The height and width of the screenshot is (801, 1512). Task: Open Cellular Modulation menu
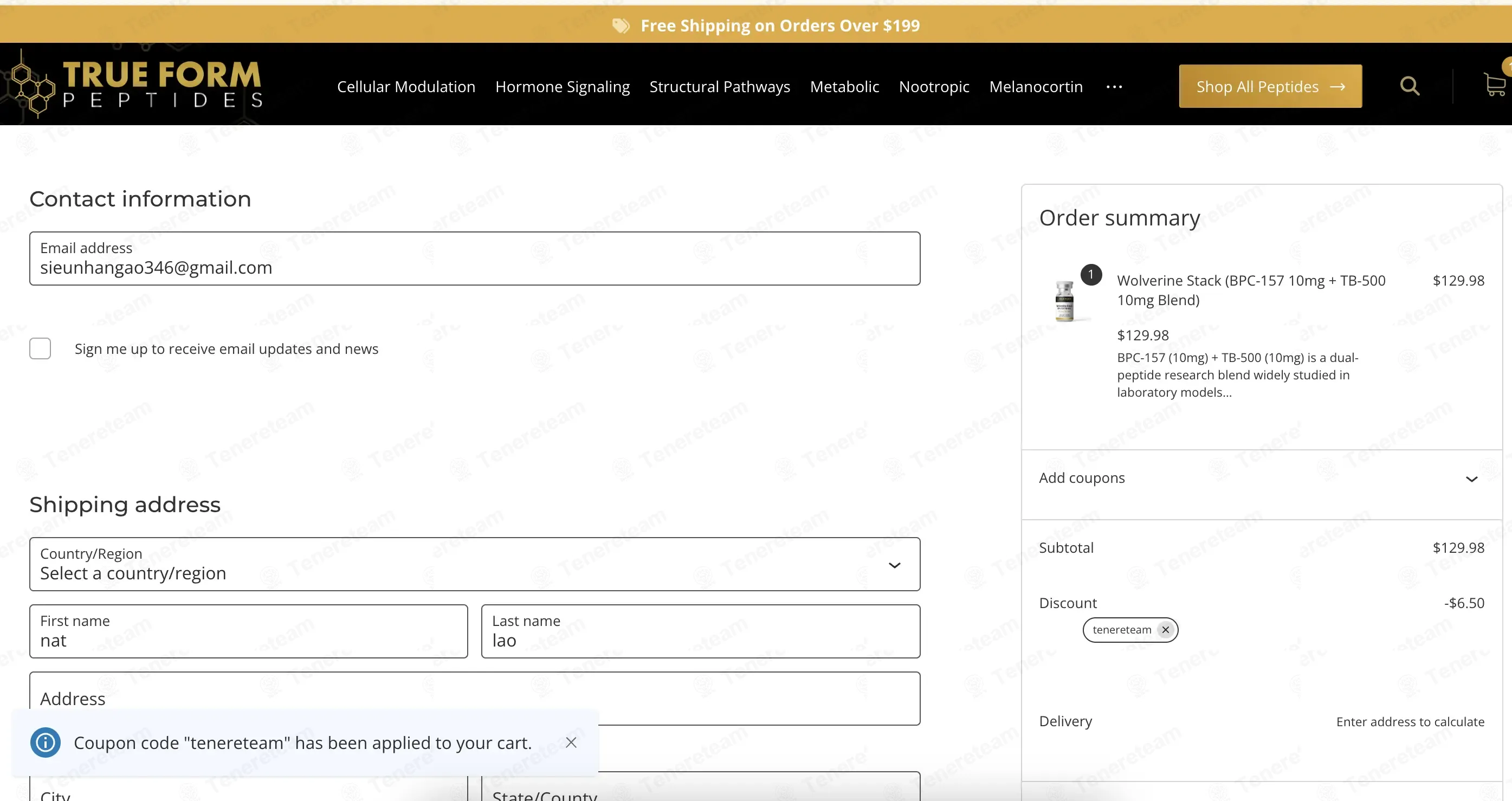click(x=406, y=87)
